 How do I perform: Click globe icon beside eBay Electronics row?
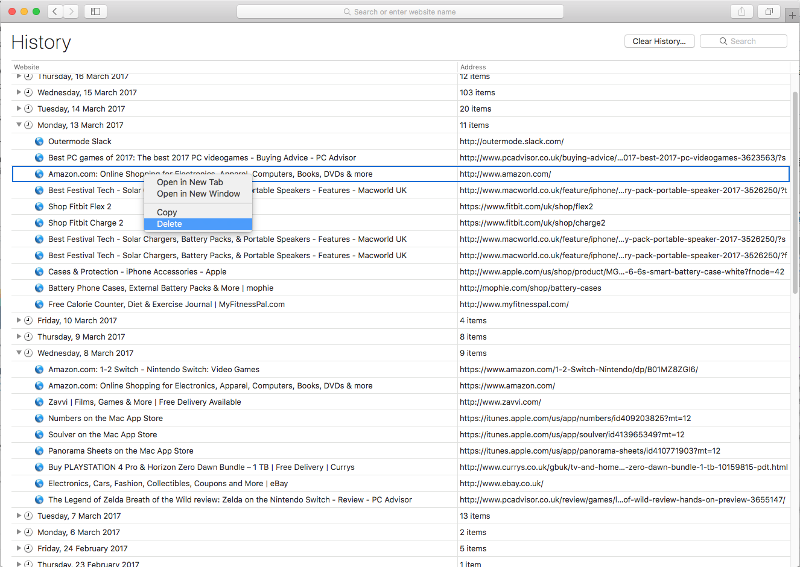tap(39, 483)
